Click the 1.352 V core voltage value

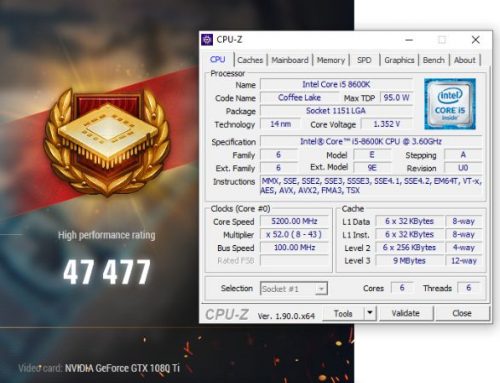click(387, 124)
